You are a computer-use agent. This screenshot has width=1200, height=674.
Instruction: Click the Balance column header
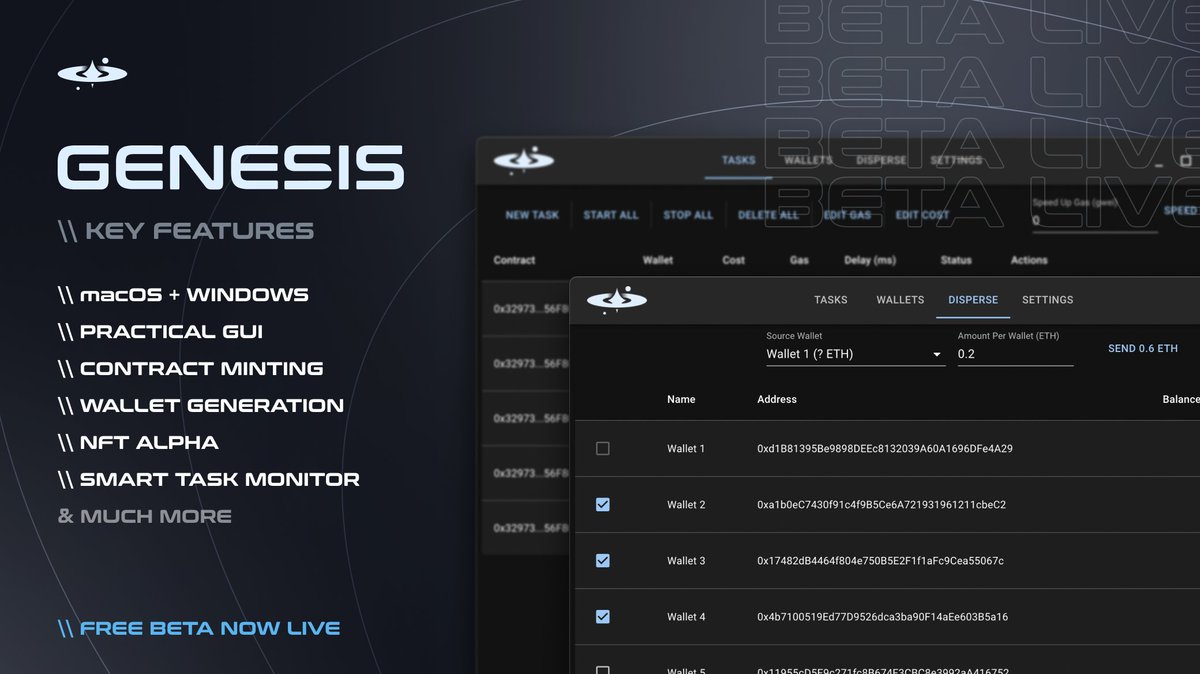tap(1181, 399)
